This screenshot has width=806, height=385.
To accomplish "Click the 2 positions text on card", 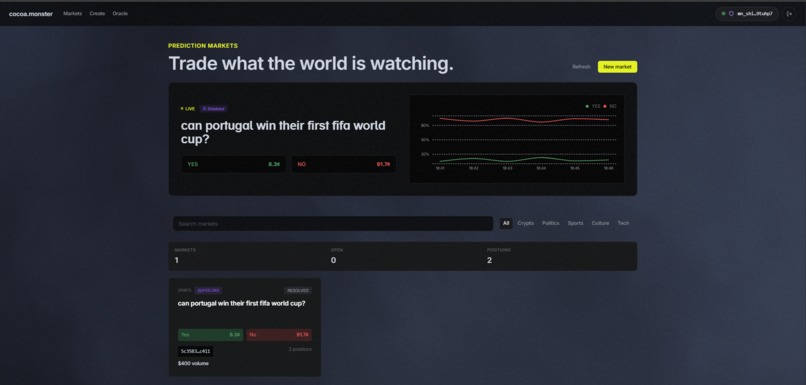I will [x=300, y=350].
